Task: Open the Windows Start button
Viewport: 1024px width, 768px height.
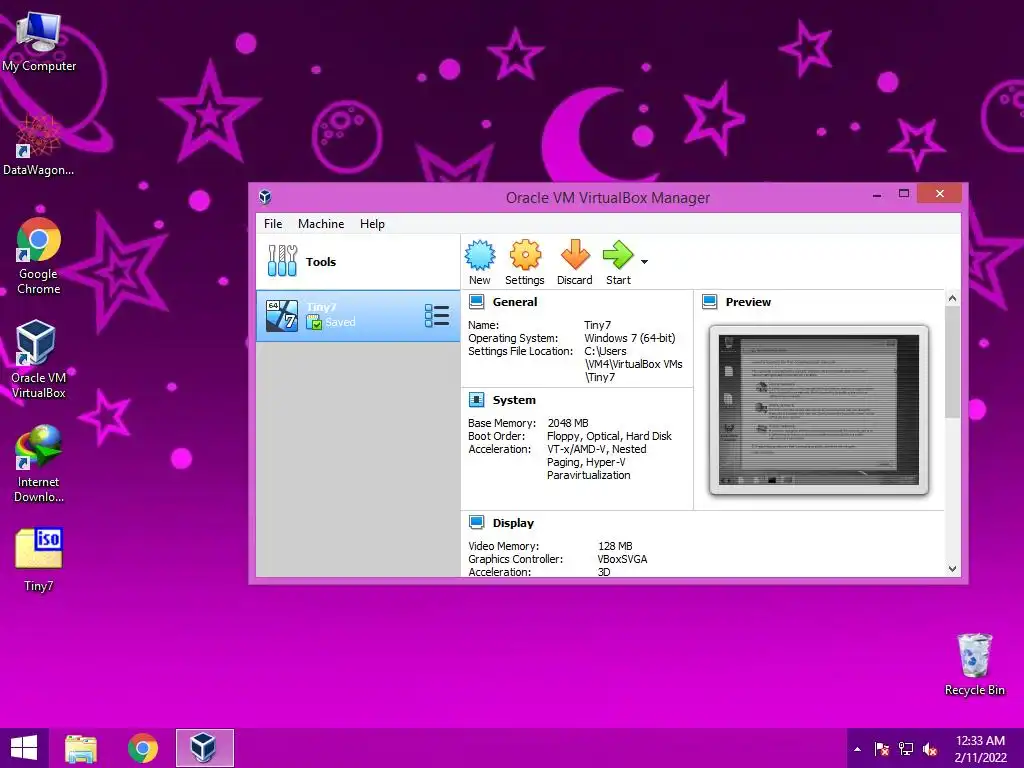Action: click(x=24, y=748)
